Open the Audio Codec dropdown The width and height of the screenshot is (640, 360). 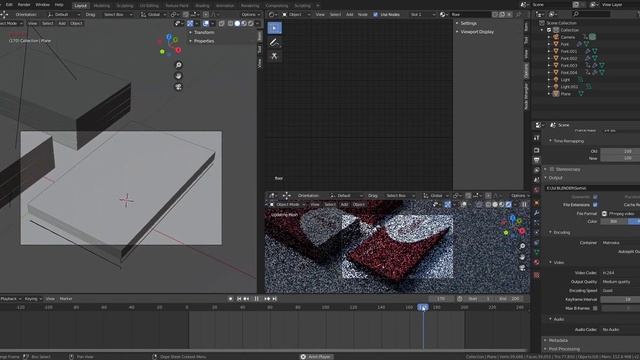620,329
